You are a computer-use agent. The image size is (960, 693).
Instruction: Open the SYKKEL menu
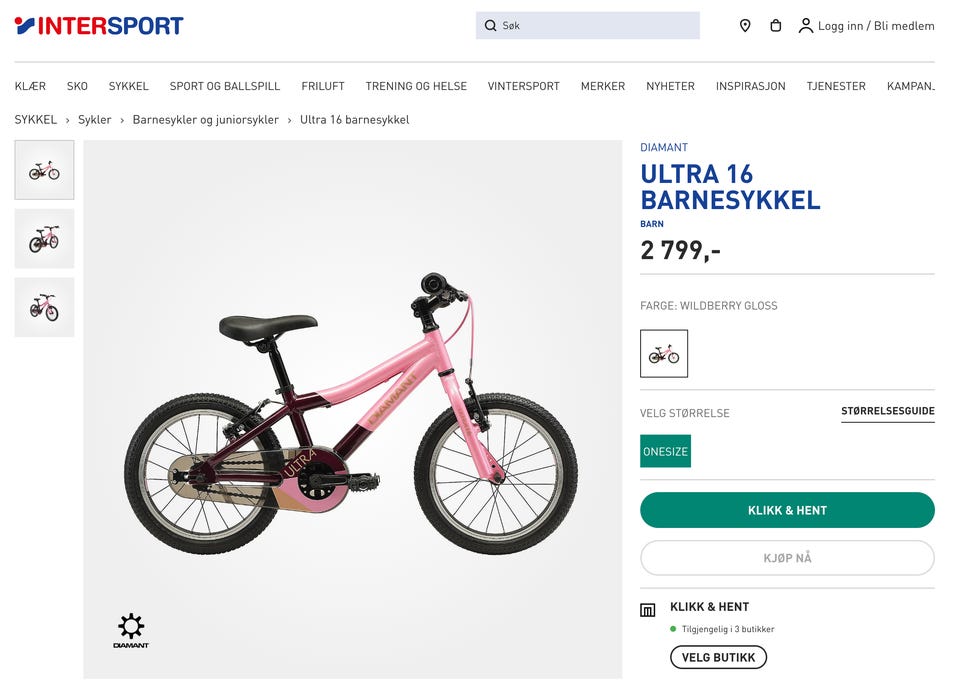coord(128,86)
